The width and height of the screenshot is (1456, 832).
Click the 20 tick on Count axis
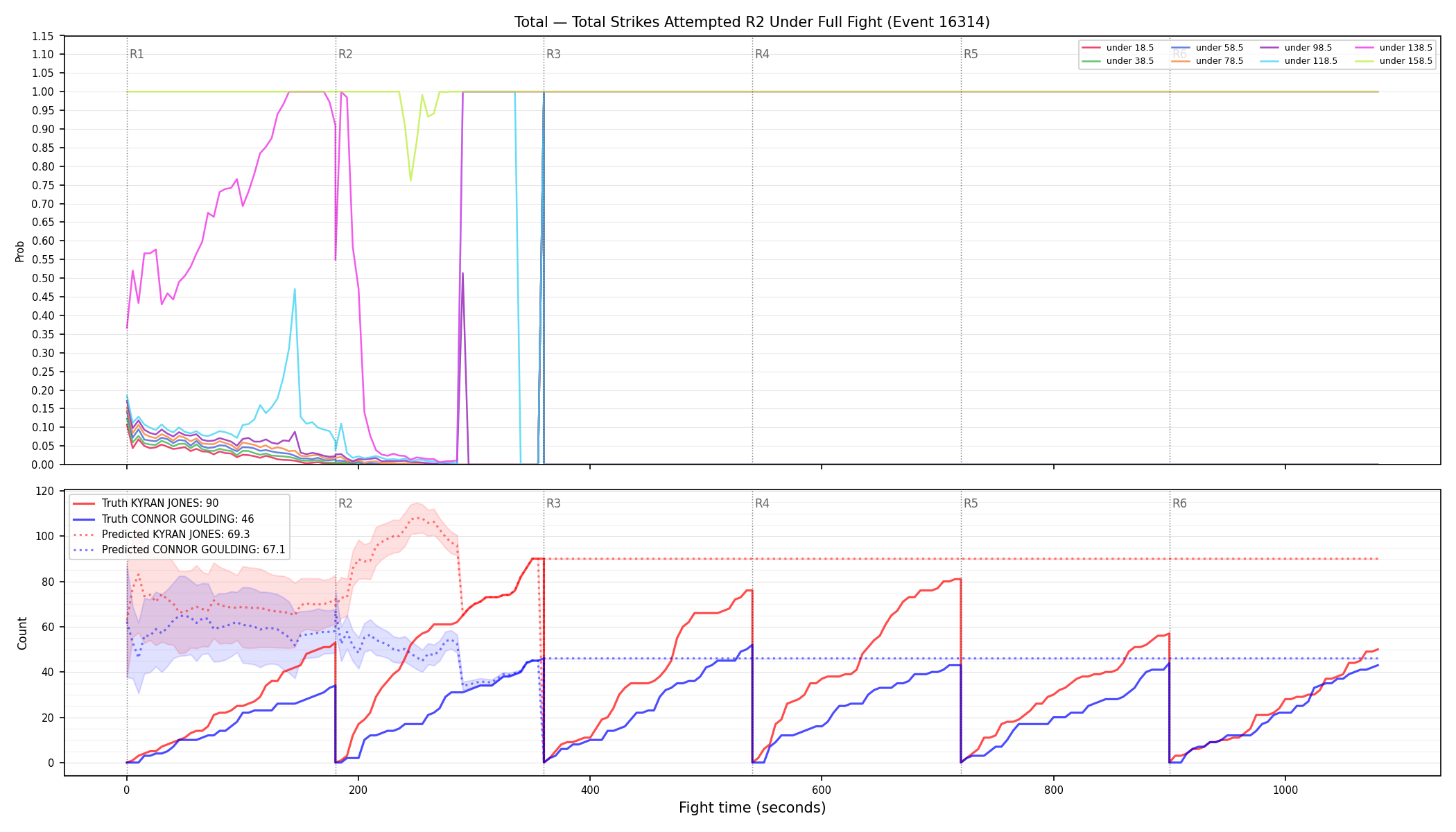pos(49,718)
